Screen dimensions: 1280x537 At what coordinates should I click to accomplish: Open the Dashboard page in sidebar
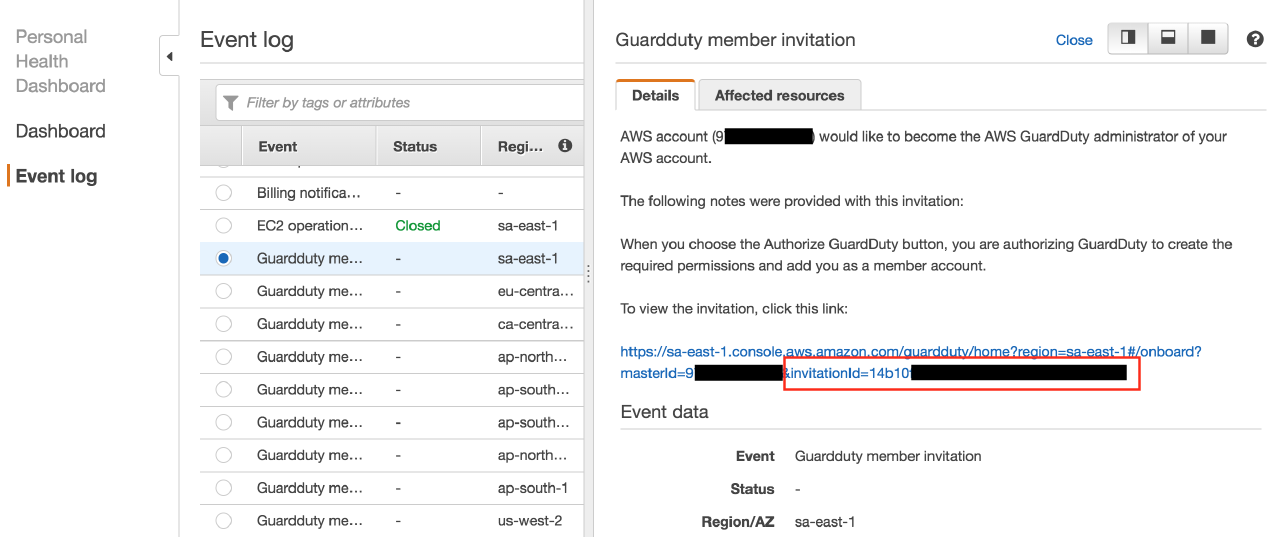60,131
